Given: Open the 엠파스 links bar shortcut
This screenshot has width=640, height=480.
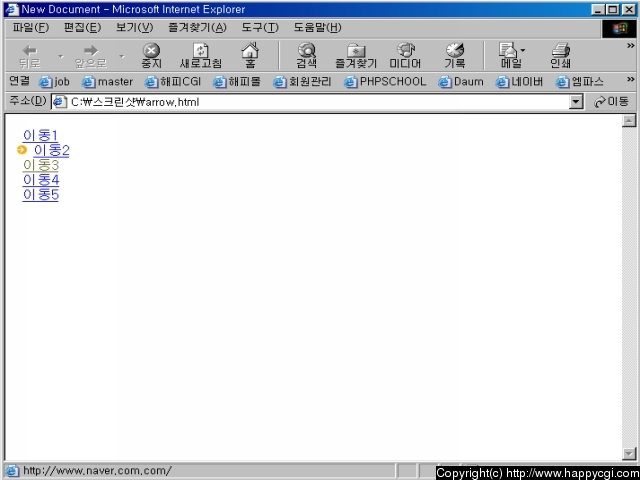Looking at the screenshot, I should (580, 82).
